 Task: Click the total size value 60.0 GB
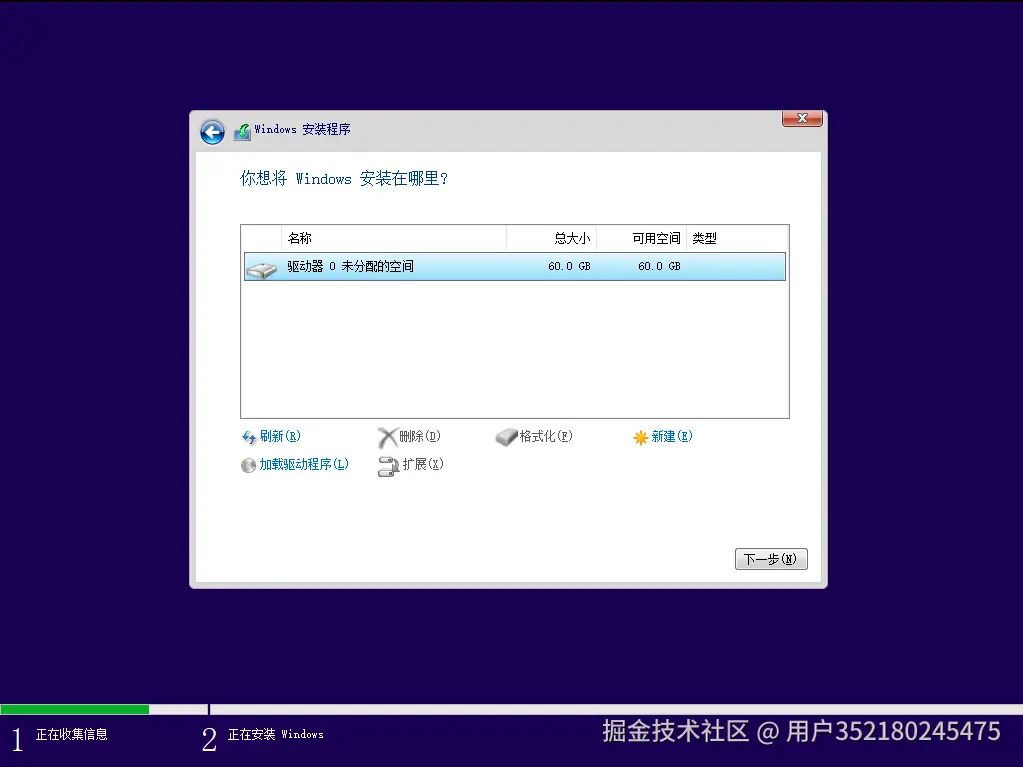pos(569,267)
